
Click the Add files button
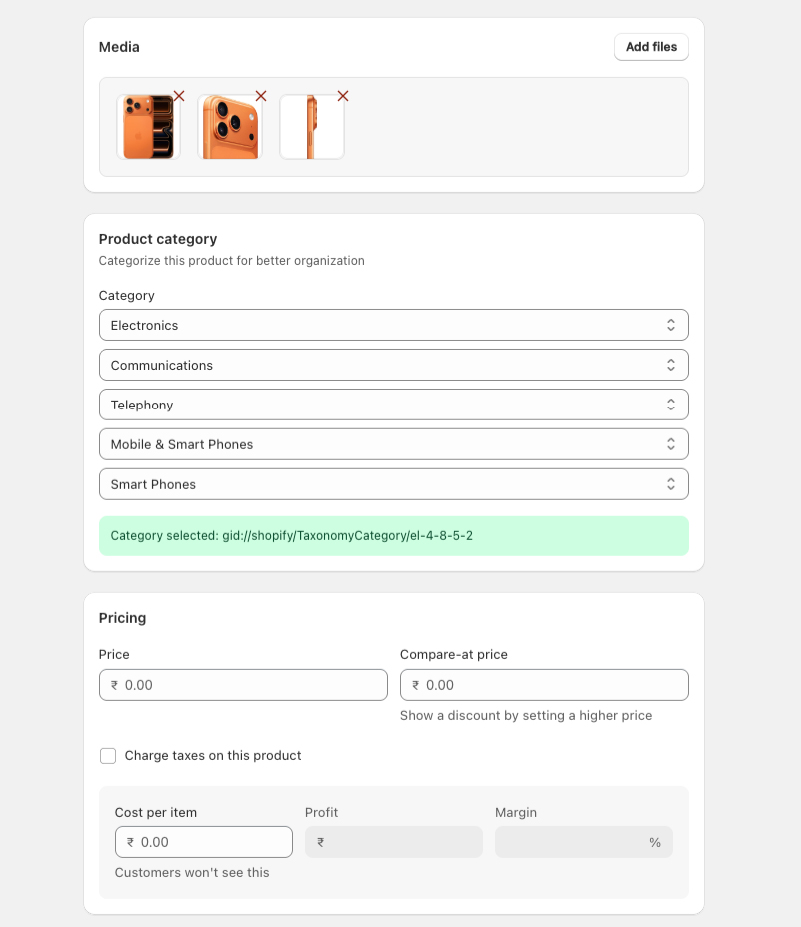coord(651,46)
